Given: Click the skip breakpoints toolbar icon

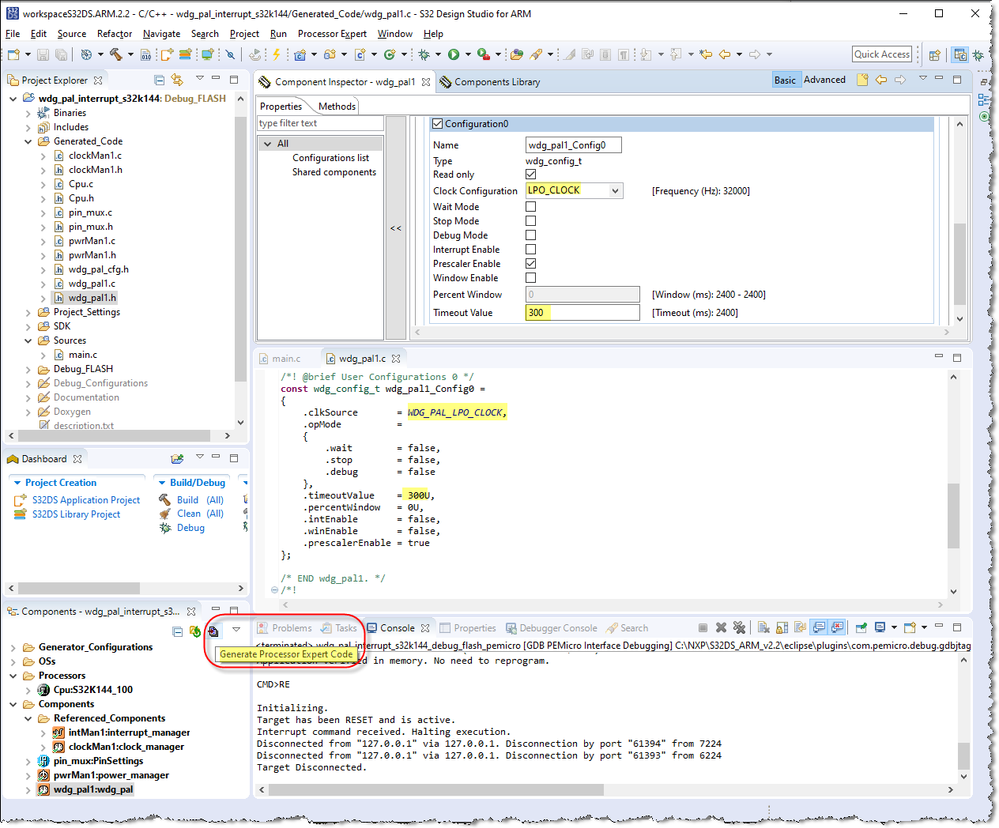Looking at the screenshot, I should (x=230, y=55).
